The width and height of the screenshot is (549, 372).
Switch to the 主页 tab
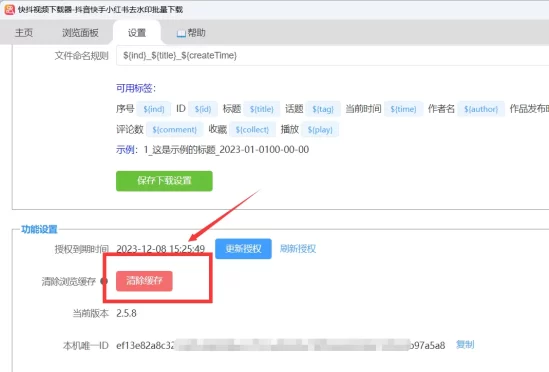23,33
